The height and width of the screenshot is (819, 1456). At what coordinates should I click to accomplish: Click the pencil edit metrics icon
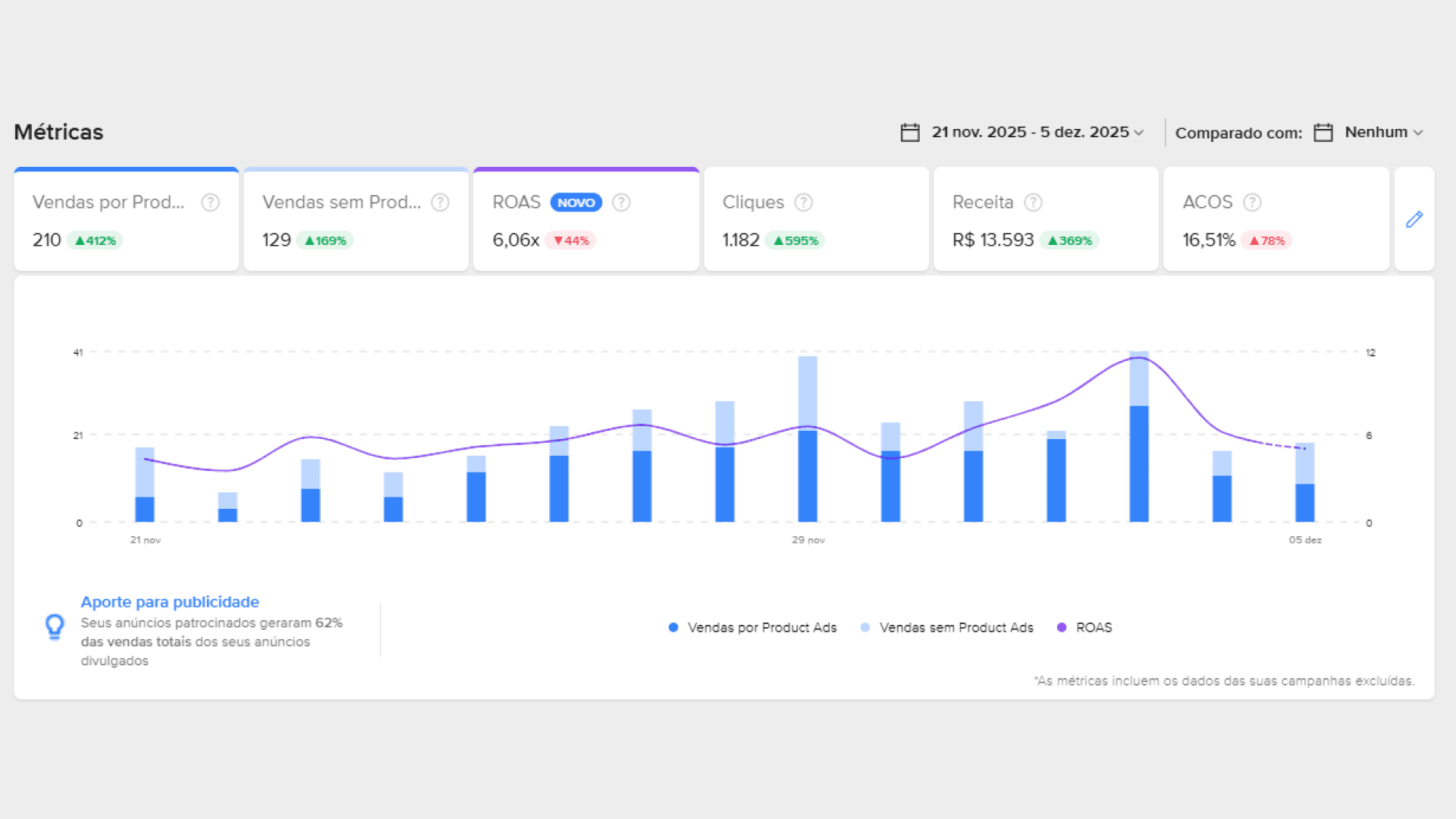(x=1414, y=220)
